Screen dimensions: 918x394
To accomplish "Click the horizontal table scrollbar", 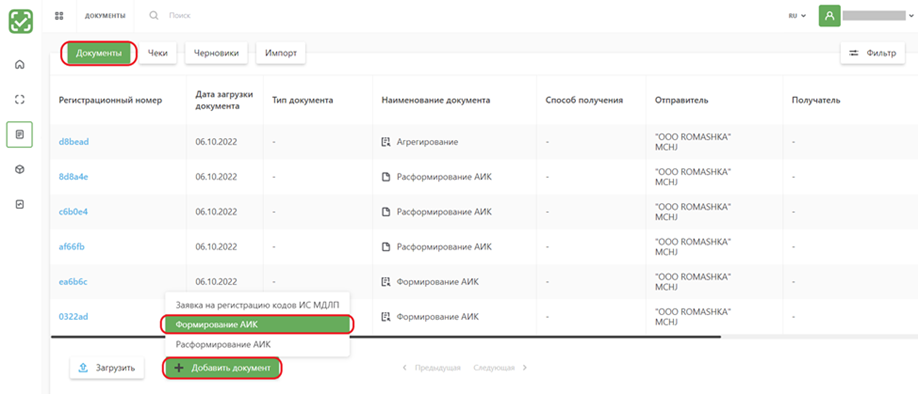I will [386, 337].
